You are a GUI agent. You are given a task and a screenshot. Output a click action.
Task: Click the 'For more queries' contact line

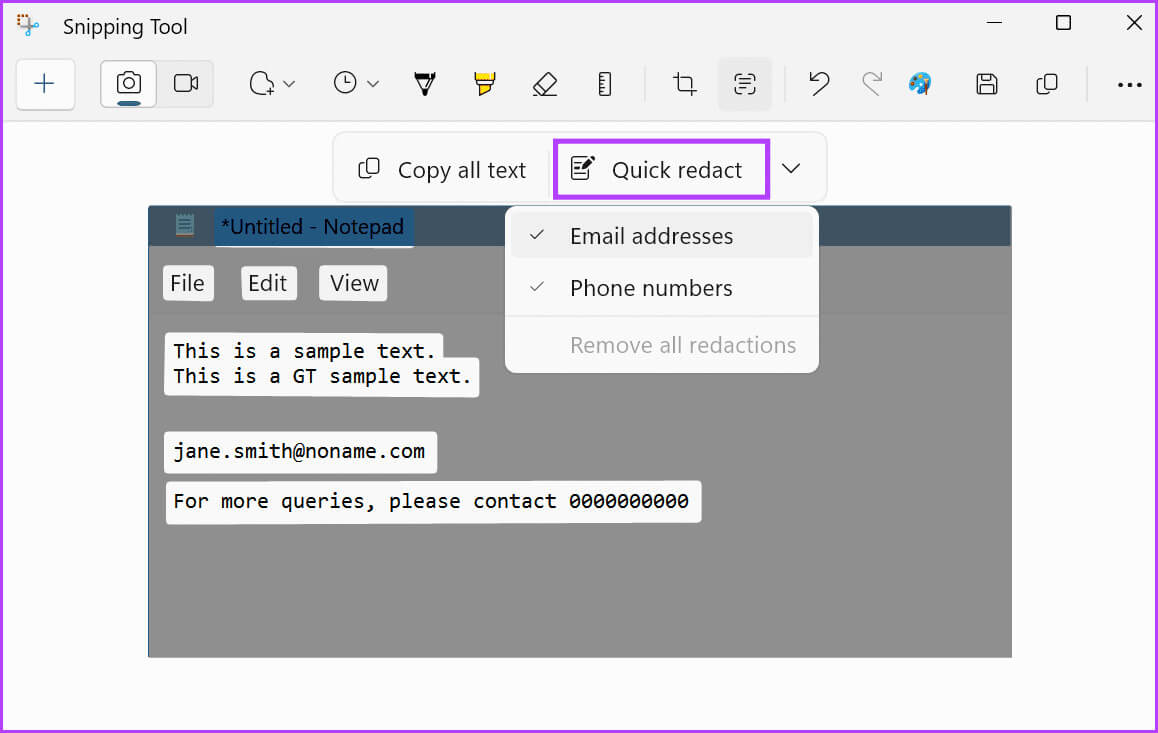[433, 502]
